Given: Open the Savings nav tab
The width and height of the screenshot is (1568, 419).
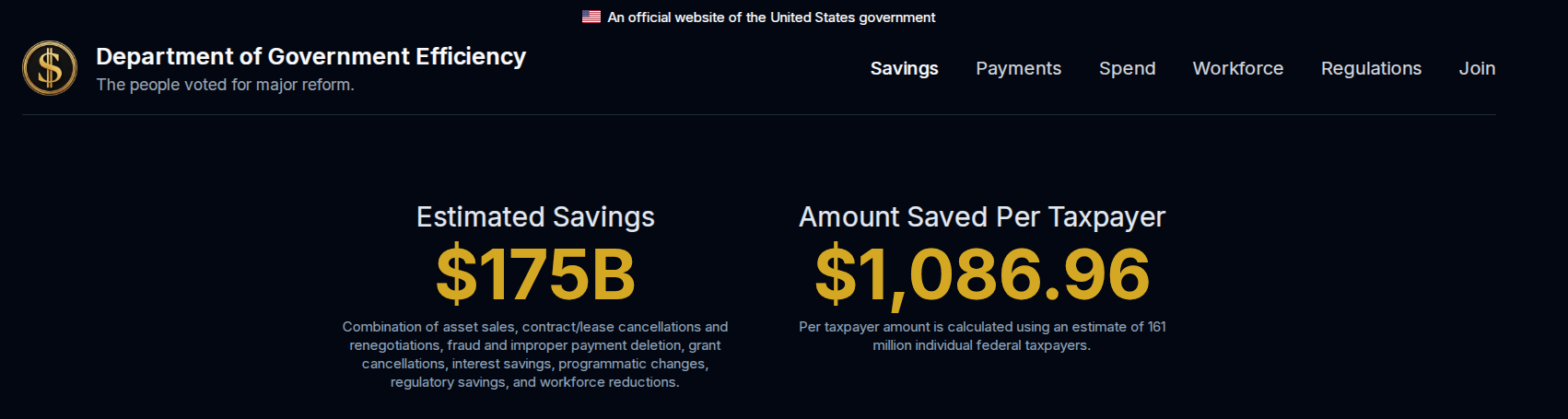Looking at the screenshot, I should coord(904,68).
